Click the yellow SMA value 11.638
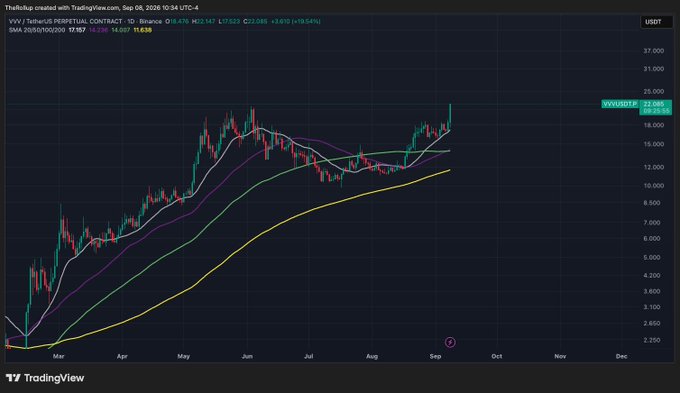Image resolution: width=680 pixels, height=393 pixels. [x=142, y=30]
